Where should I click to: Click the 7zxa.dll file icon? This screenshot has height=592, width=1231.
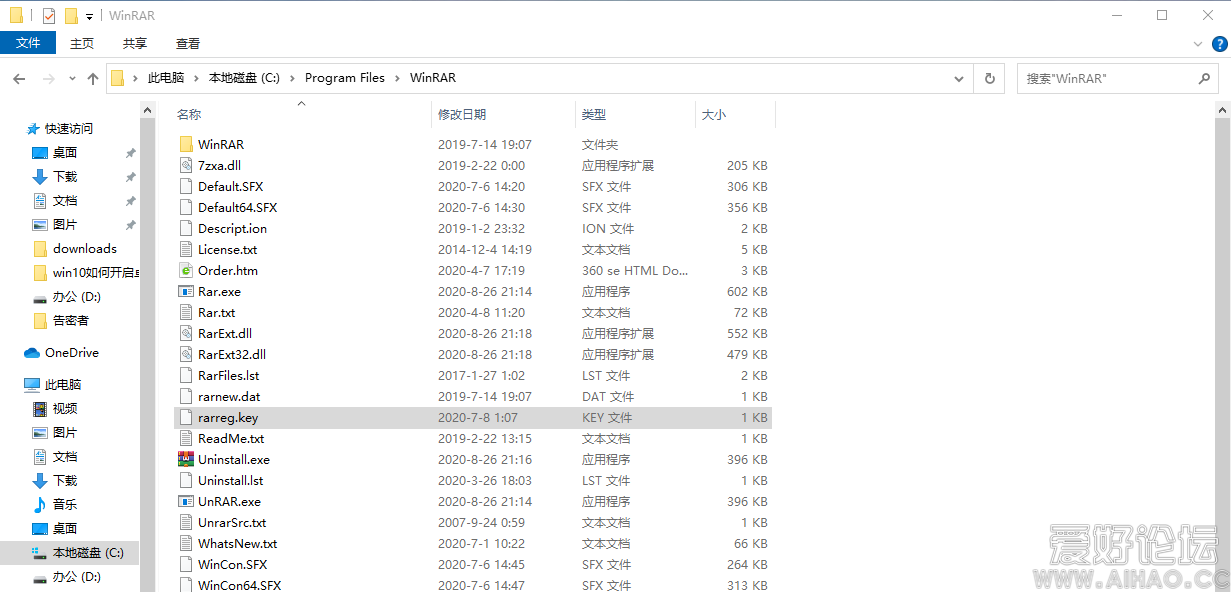[x=186, y=166]
